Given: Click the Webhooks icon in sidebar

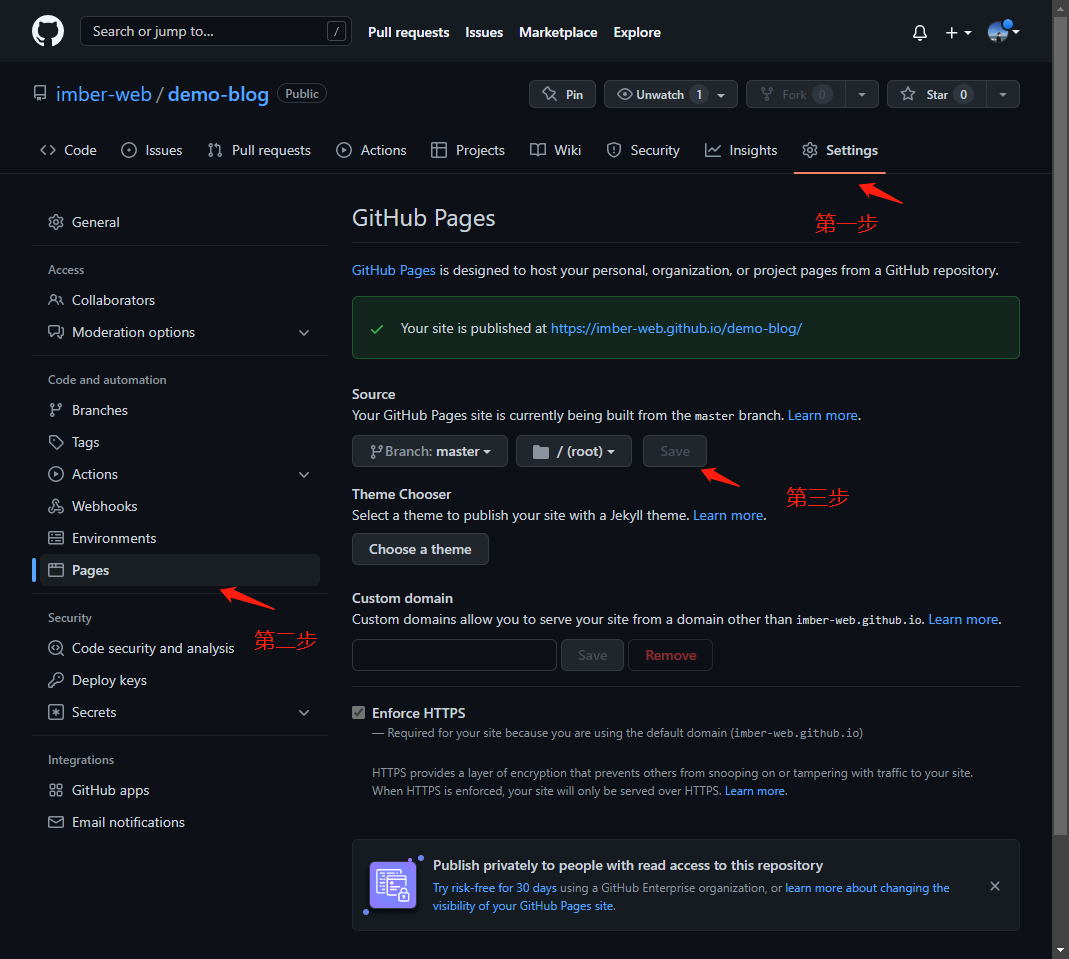Looking at the screenshot, I should (56, 506).
